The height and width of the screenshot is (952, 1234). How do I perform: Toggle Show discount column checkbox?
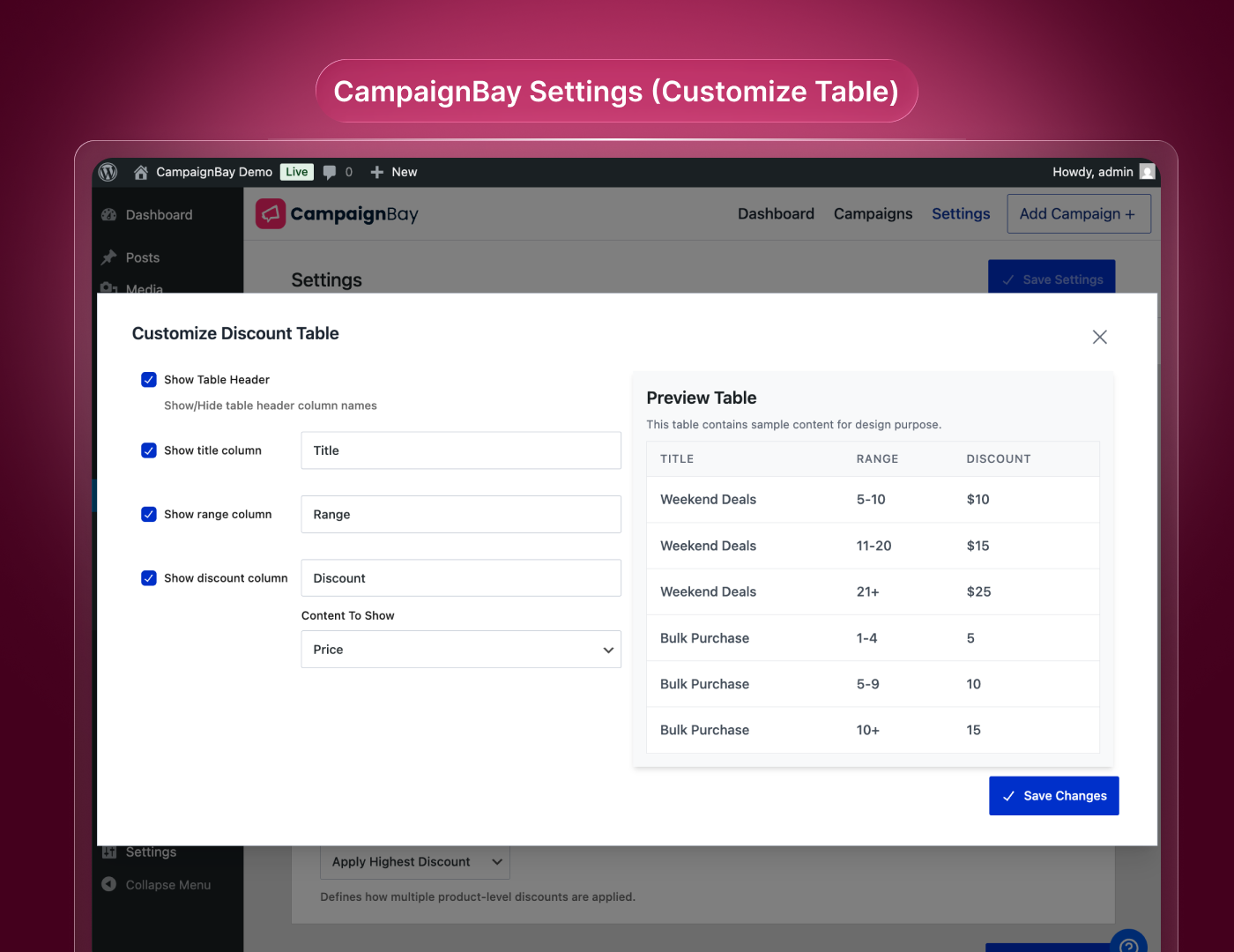pos(149,578)
